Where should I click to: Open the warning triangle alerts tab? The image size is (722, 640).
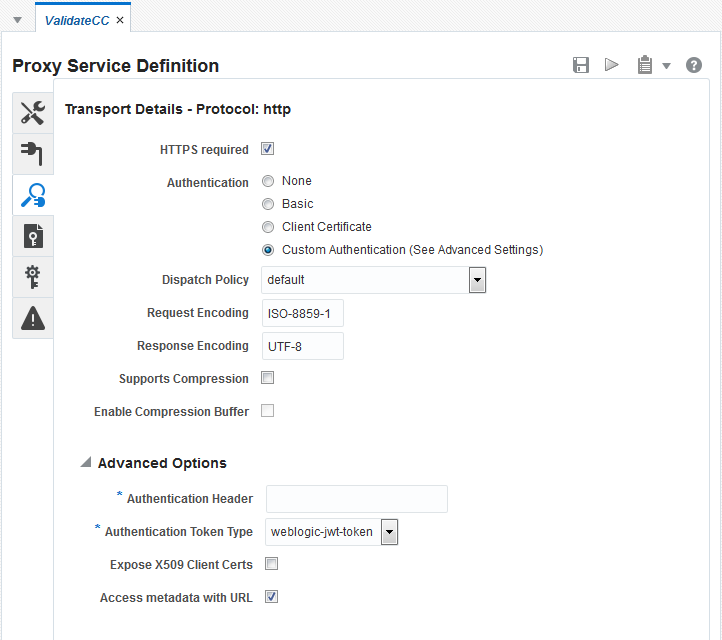coord(32,318)
